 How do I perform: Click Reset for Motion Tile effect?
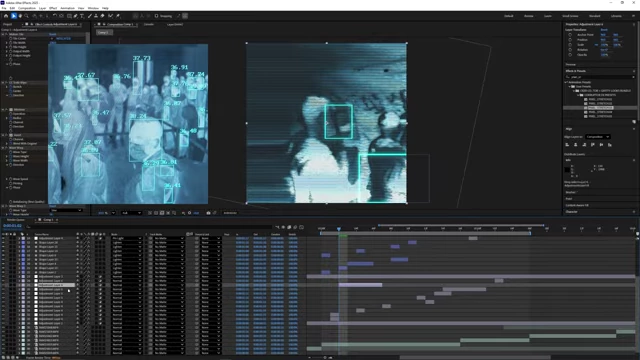coord(53,34)
